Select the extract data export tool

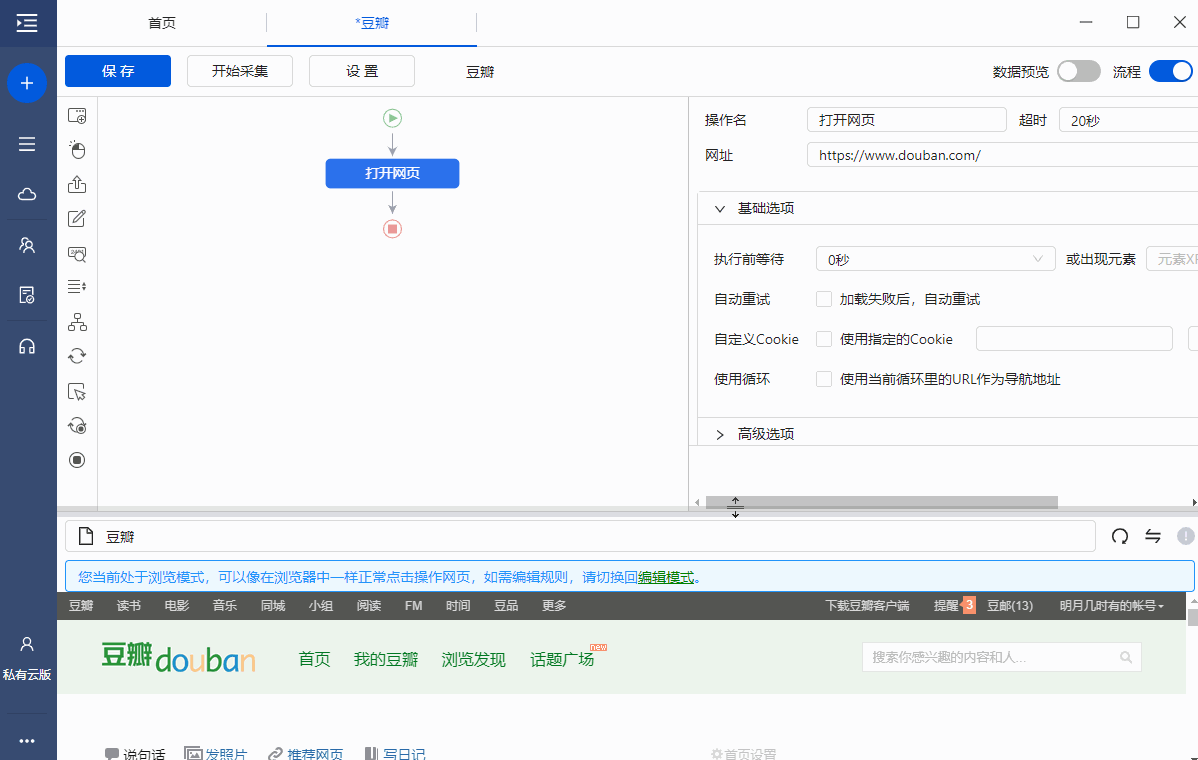coord(77,184)
